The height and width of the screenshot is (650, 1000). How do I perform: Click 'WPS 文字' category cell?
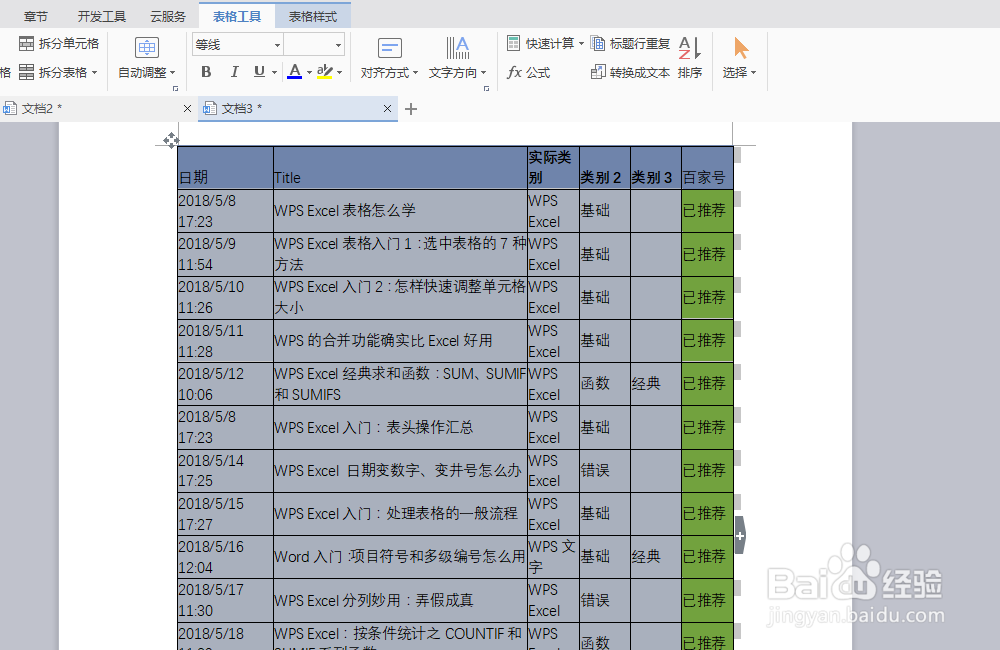(x=554, y=557)
